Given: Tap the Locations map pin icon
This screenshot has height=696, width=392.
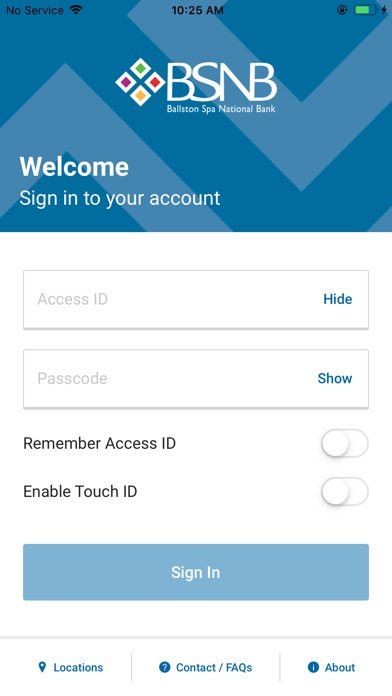Looking at the screenshot, I should pos(42,667).
